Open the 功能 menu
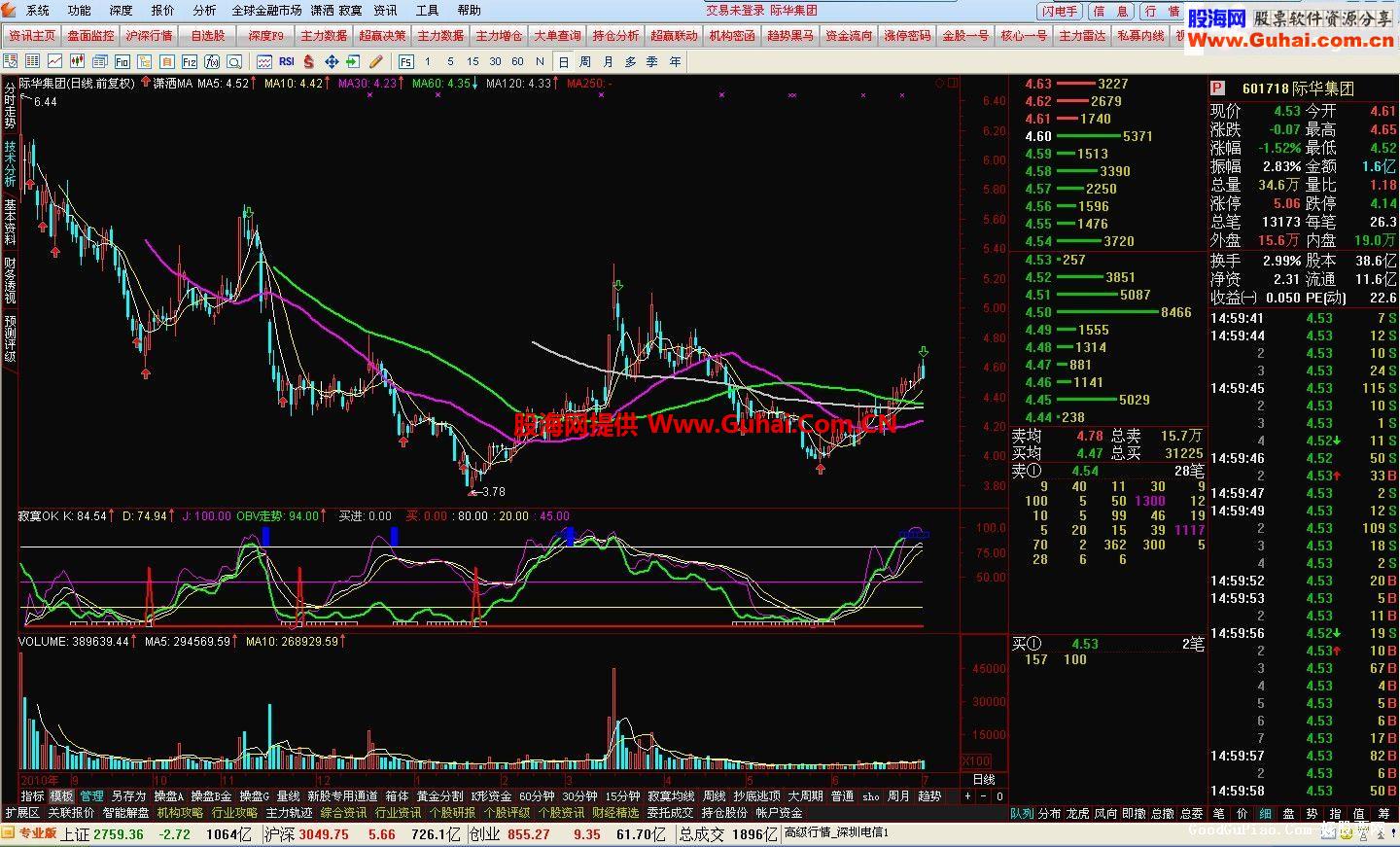Viewport: 1400px width, 847px height. click(80, 10)
